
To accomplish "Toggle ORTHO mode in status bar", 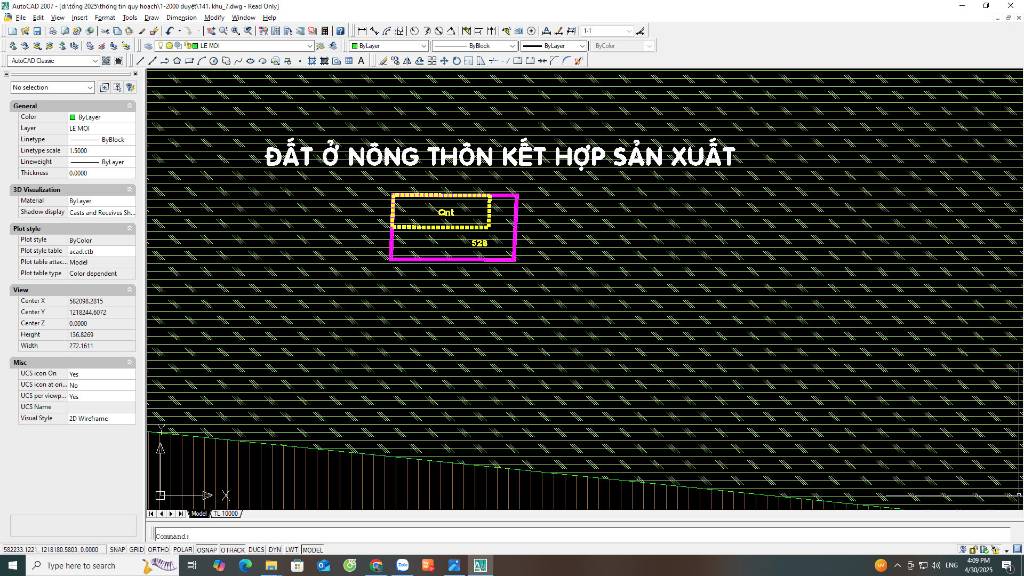I will 159,550.
